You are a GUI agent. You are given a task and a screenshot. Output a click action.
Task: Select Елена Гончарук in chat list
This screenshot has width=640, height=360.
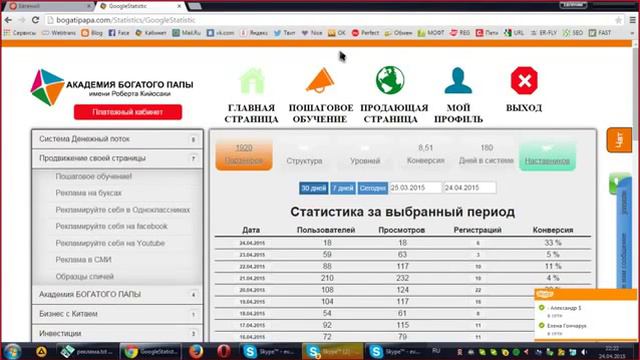click(567, 326)
